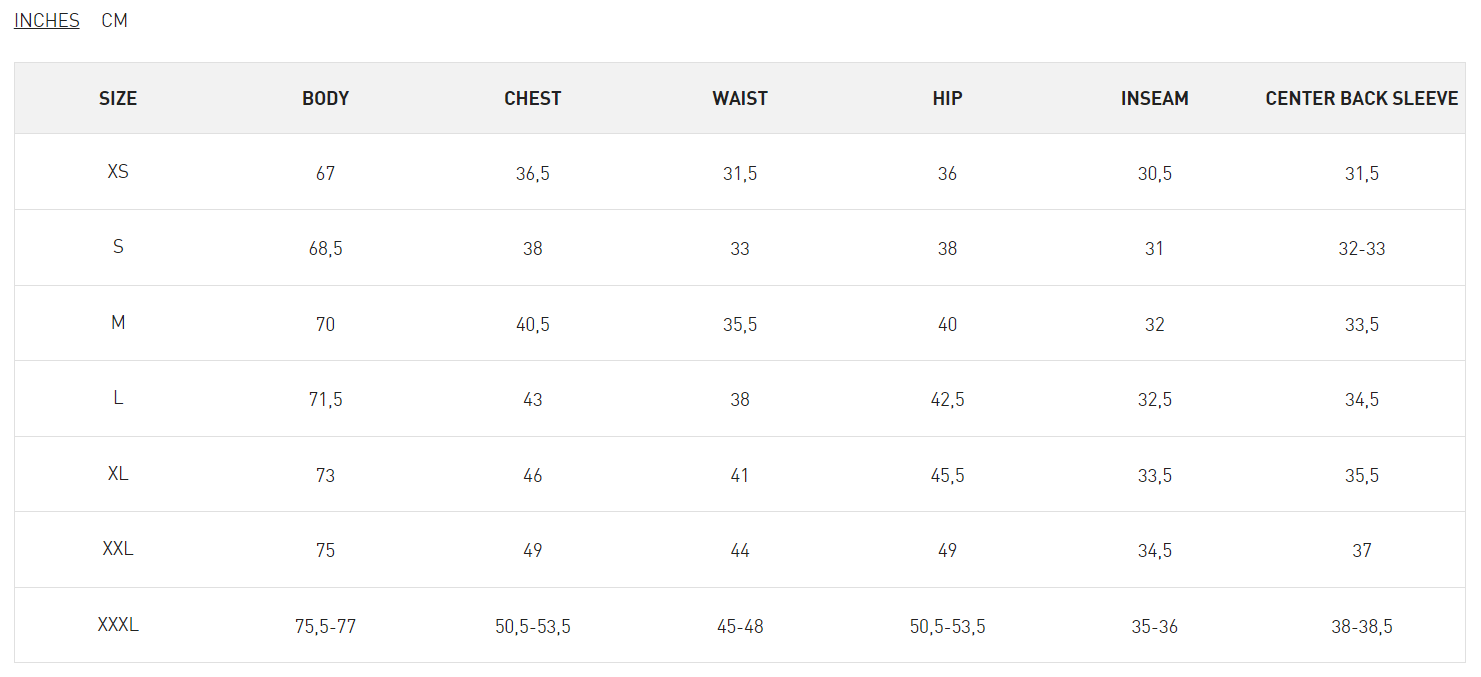1481x677 pixels.
Task: Click the S sleeve value 32-33
Action: pyautogui.click(x=1362, y=249)
